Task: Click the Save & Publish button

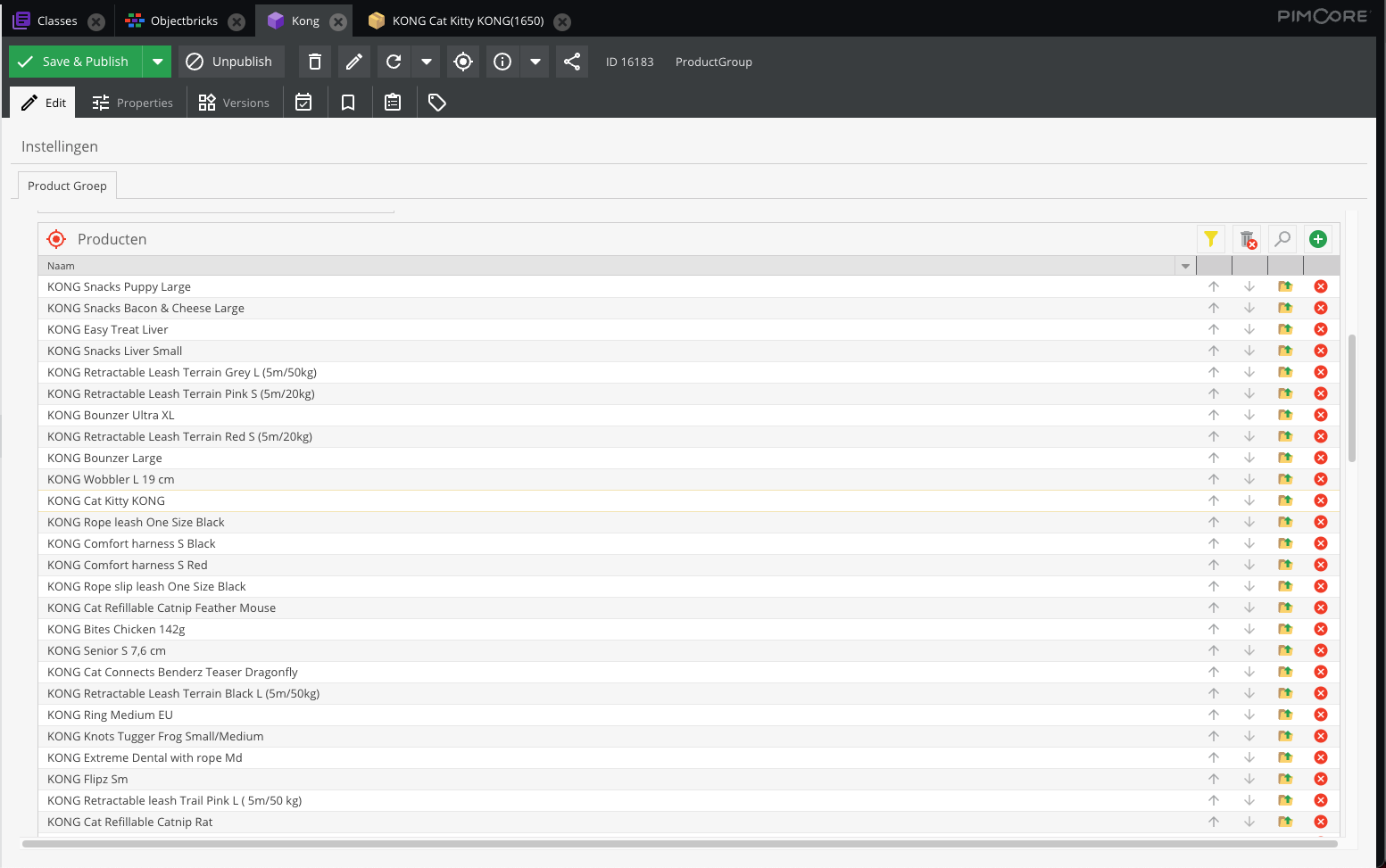Action: click(75, 62)
